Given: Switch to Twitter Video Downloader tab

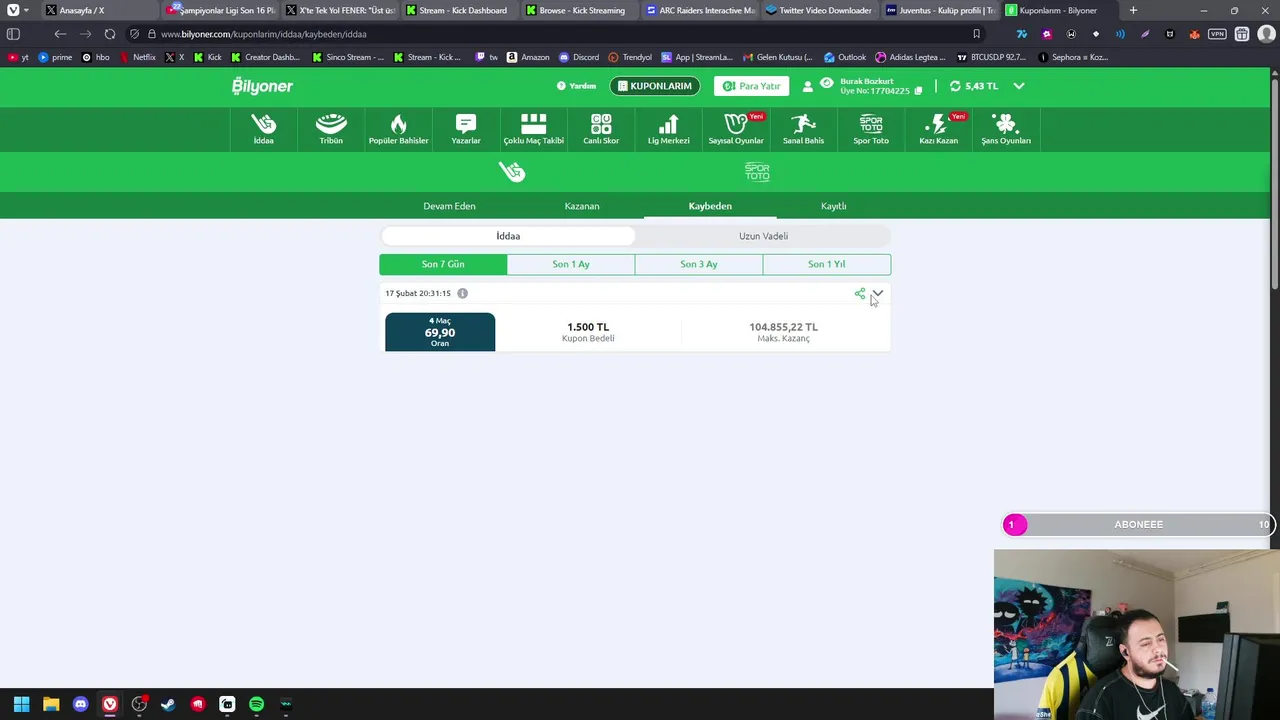Looking at the screenshot, I should click(818, 10).
